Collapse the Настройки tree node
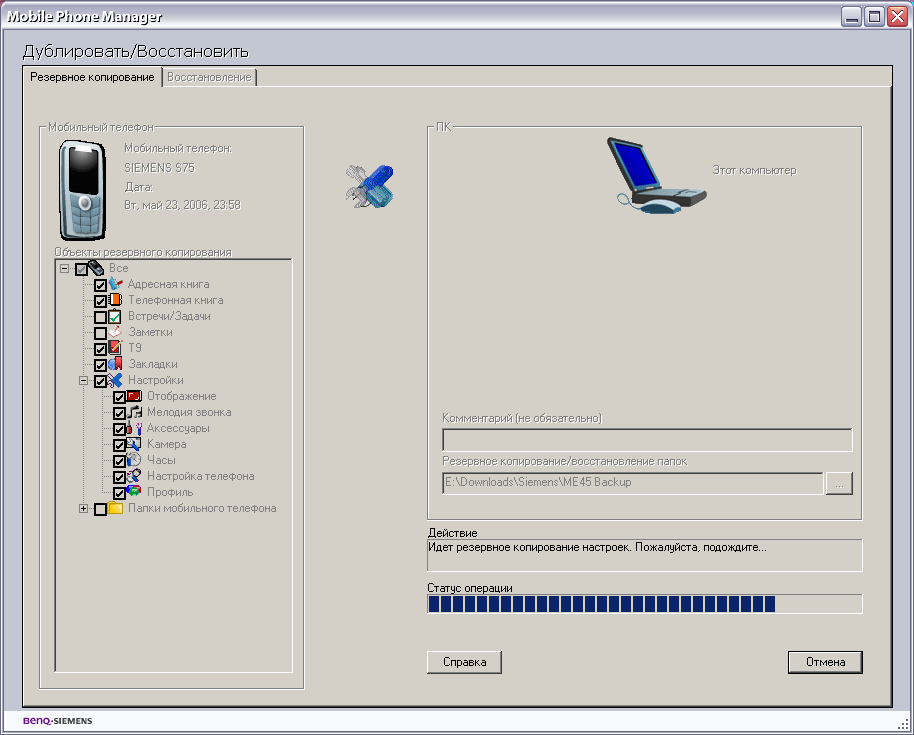The width and height of the screenshot is (914, 735). tap(83, 381)
